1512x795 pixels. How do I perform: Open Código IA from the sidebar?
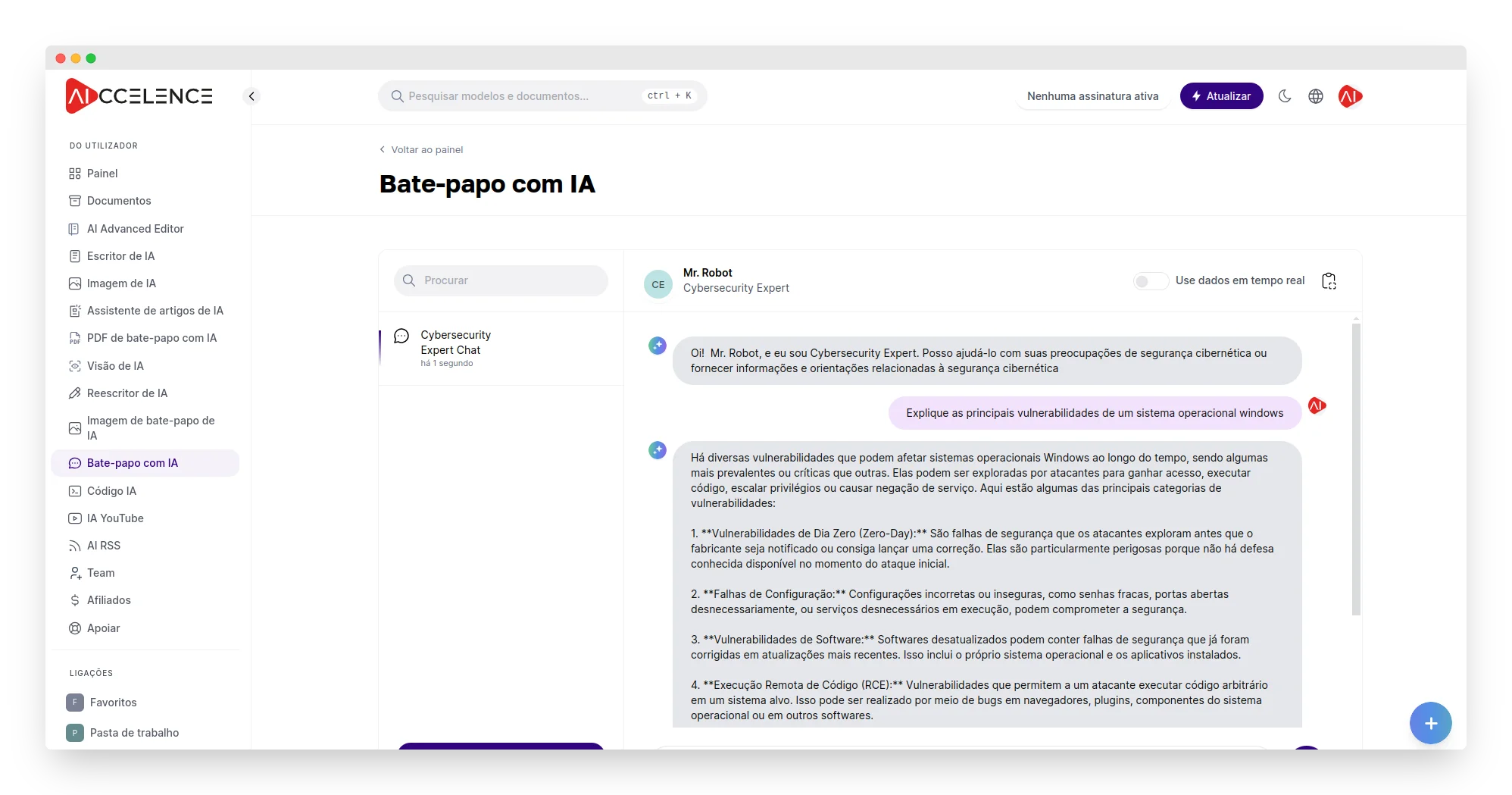pos(111,491)
